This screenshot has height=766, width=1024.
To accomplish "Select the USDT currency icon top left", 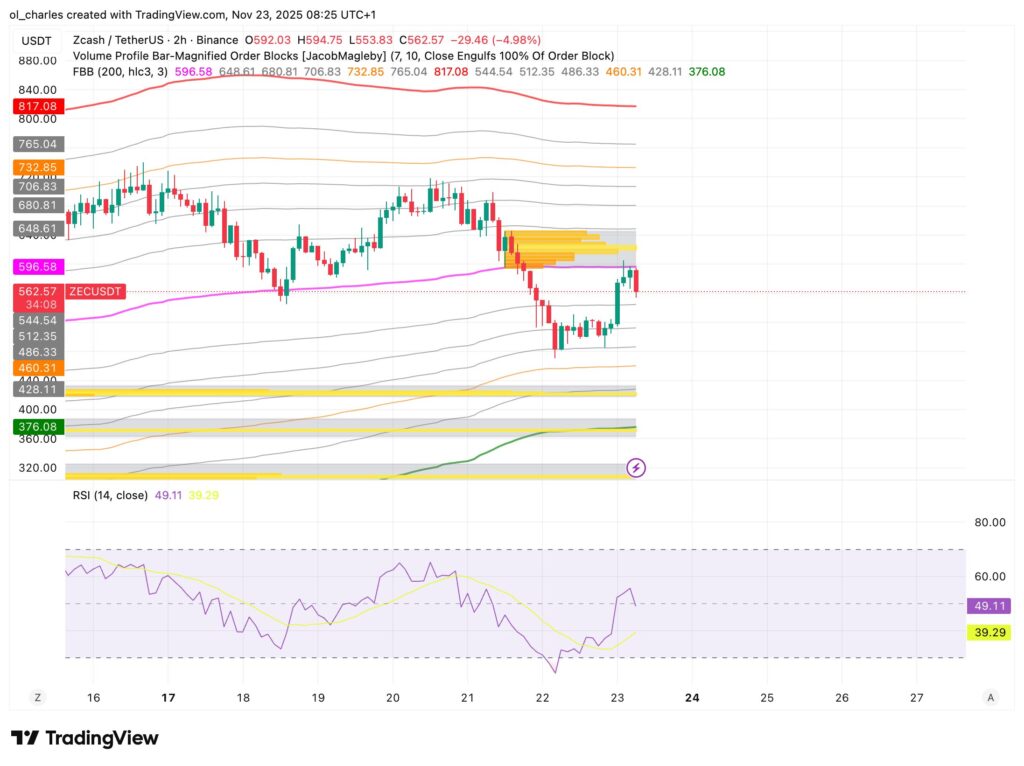I will pyautogui.click(x=36, y=41).
